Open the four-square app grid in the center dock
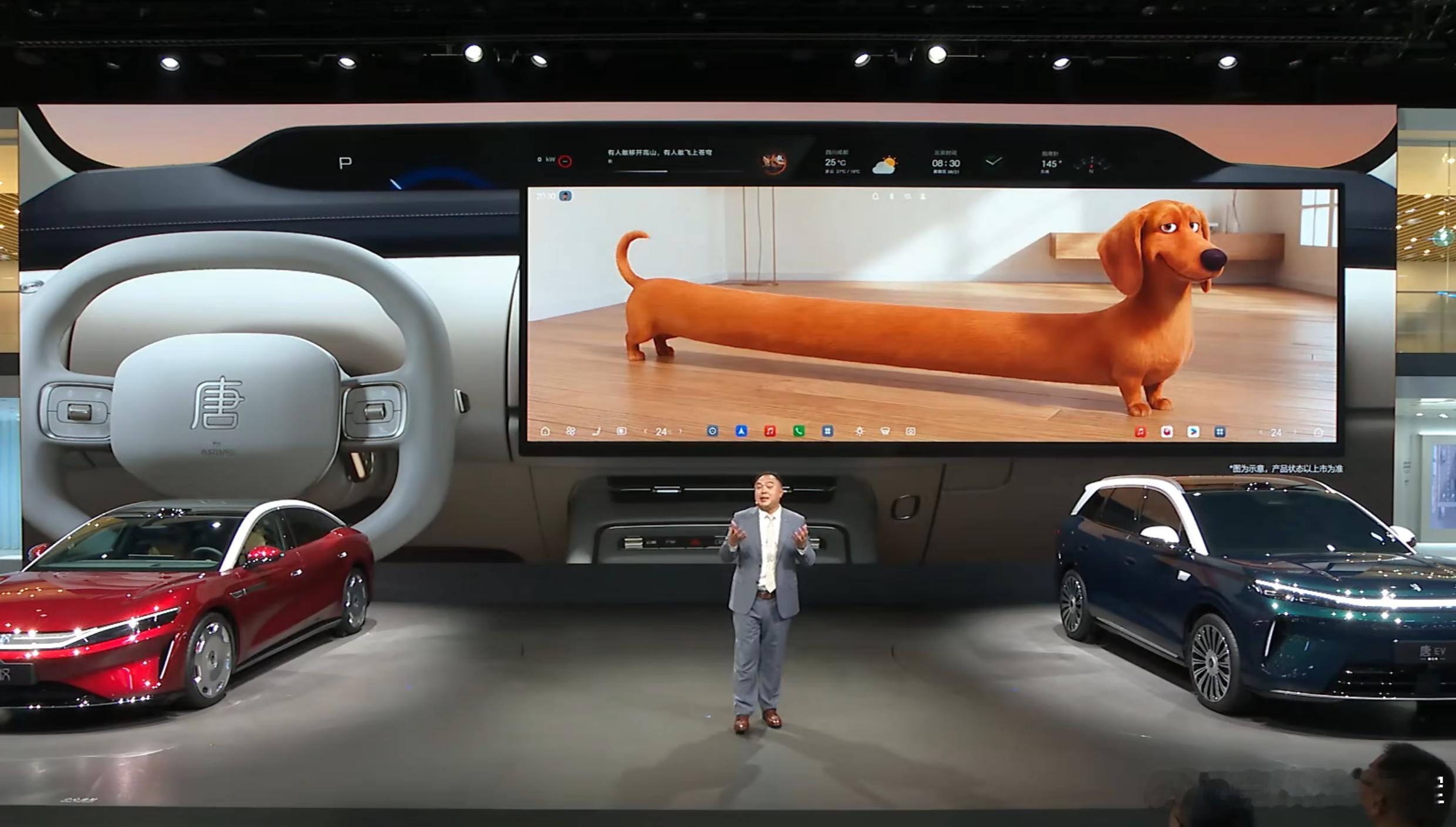 pos(827,431)
